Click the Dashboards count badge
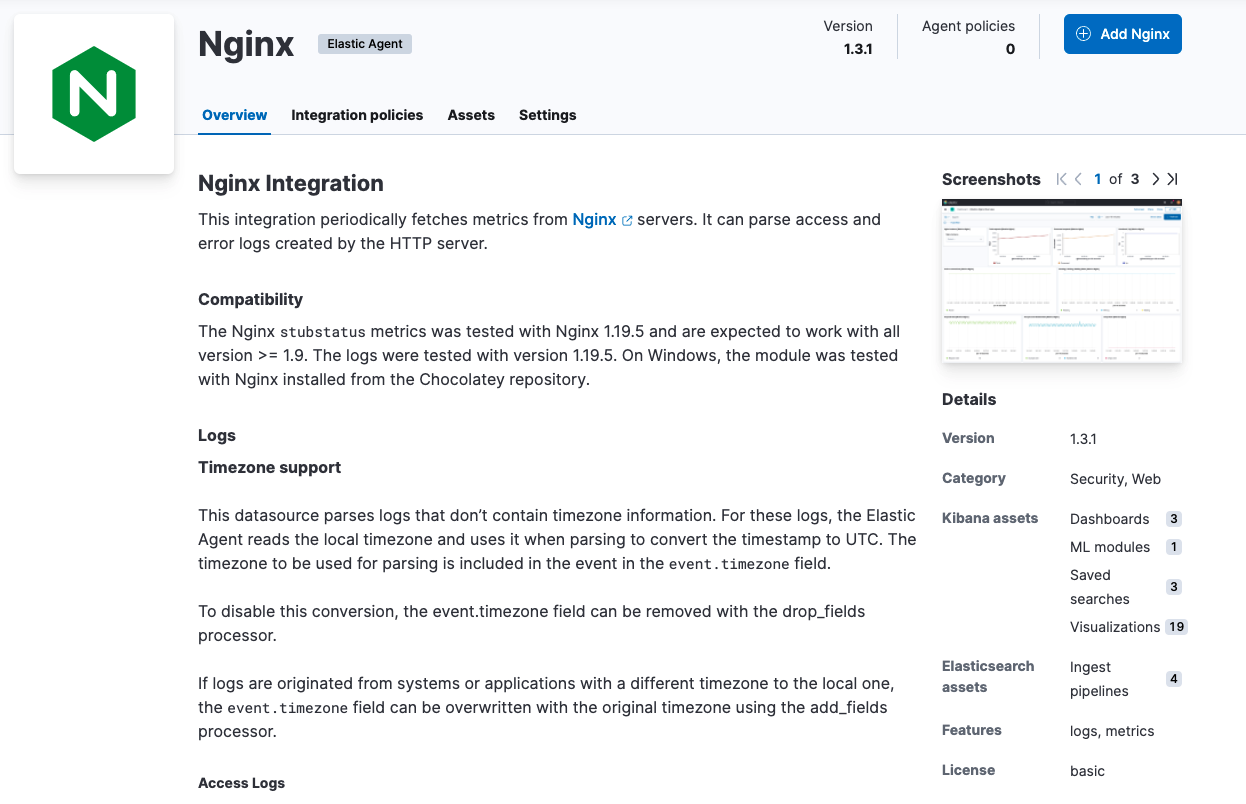Image resolution: width=1246 pixels, height=804 pixels. tap(1172, 519)
